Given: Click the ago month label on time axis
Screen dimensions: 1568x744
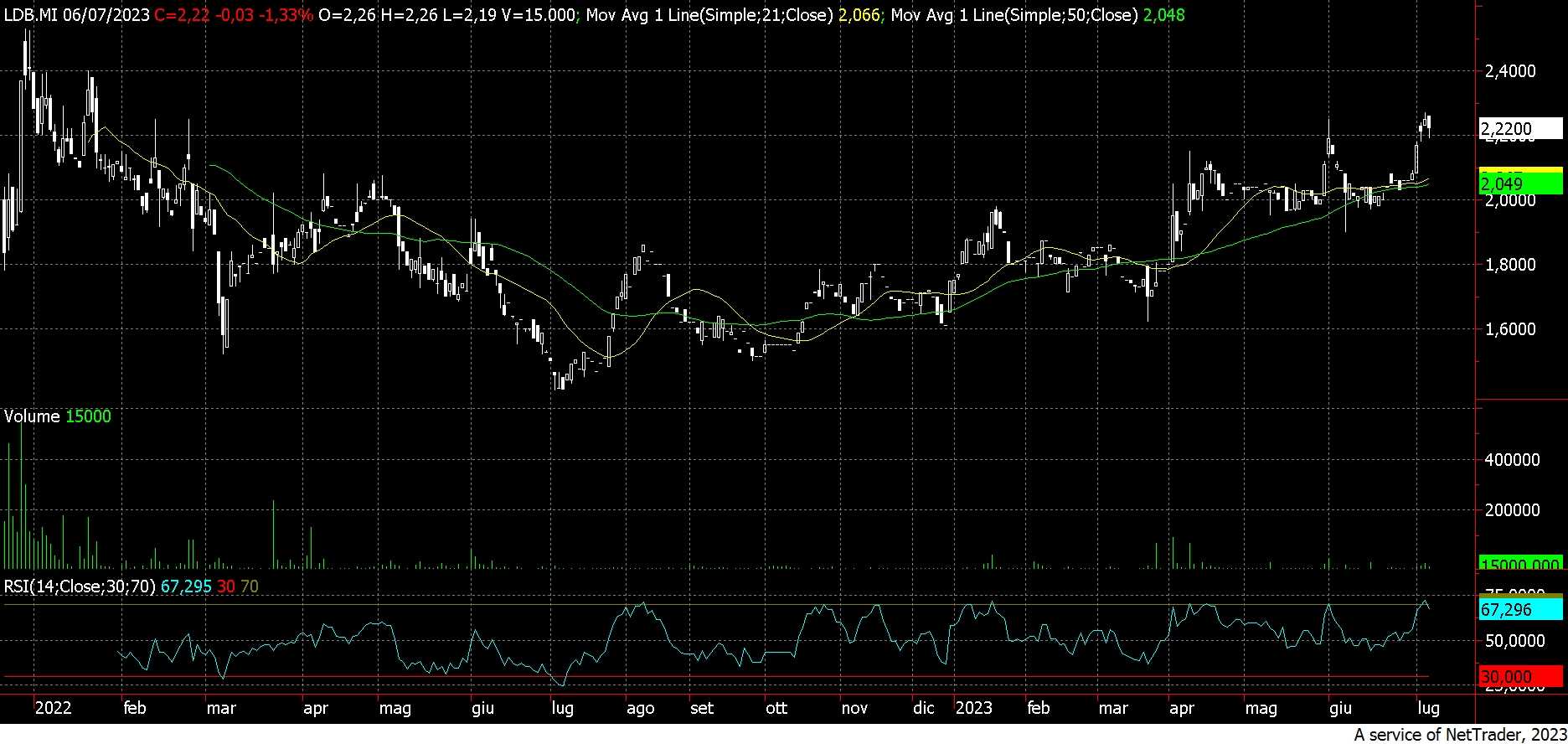Looking at the screenshot, I should point(640,709).
